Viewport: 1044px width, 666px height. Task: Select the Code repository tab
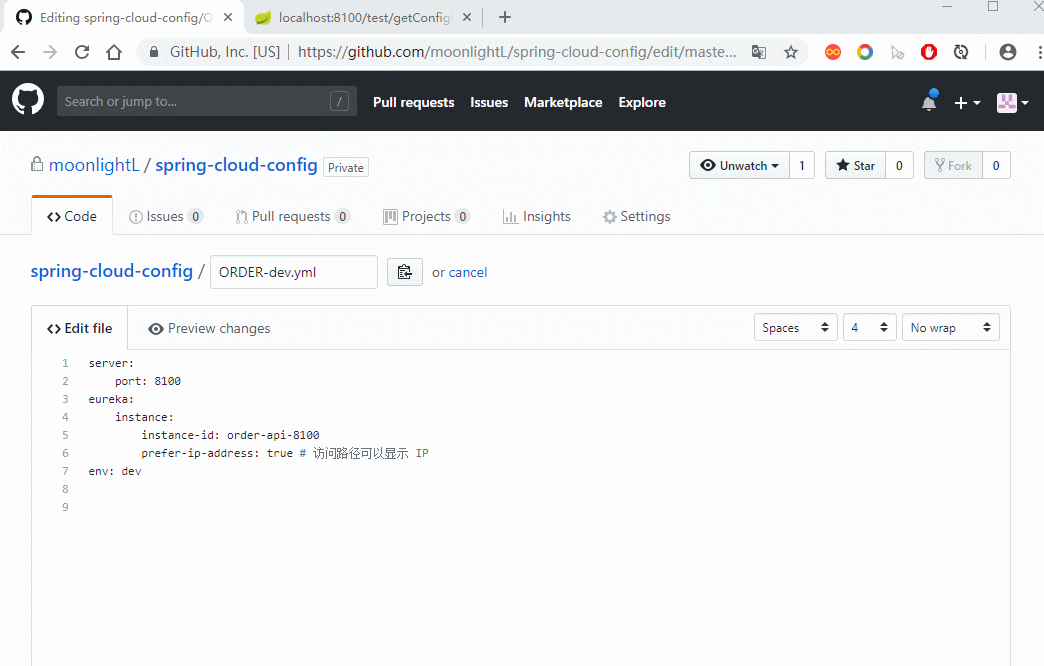tap(72, 216)
